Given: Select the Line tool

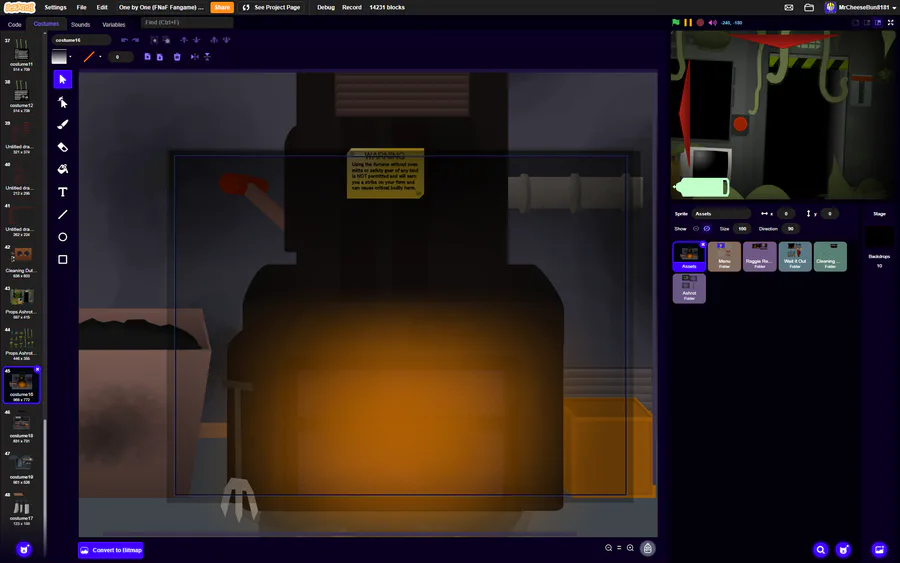Looking at the screenshot, I should click(x=63, y=215).
